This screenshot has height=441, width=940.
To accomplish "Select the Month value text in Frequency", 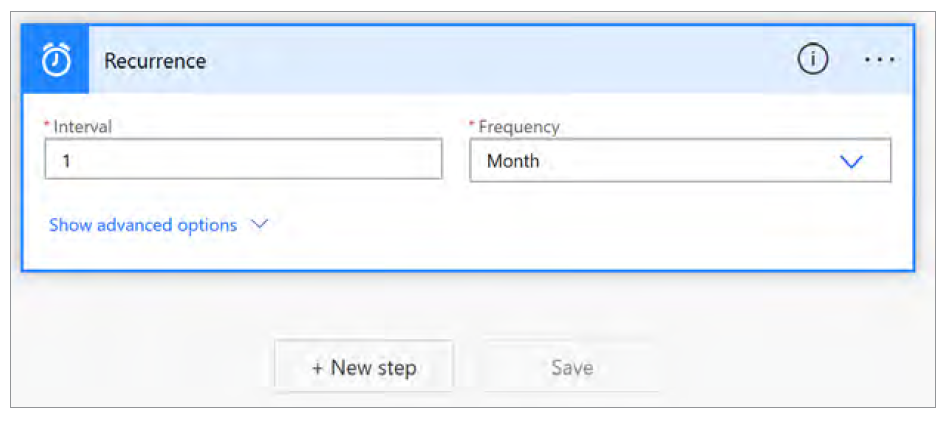I will (513, 161).
